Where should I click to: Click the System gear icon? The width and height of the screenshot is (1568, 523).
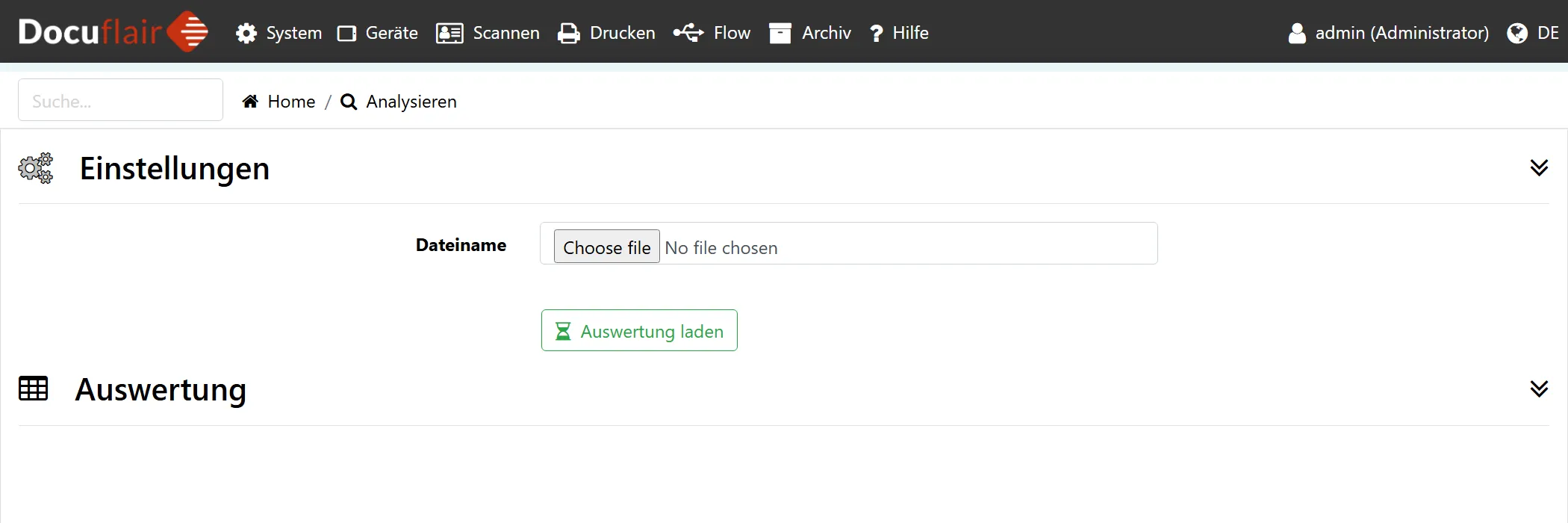(246, 33)
